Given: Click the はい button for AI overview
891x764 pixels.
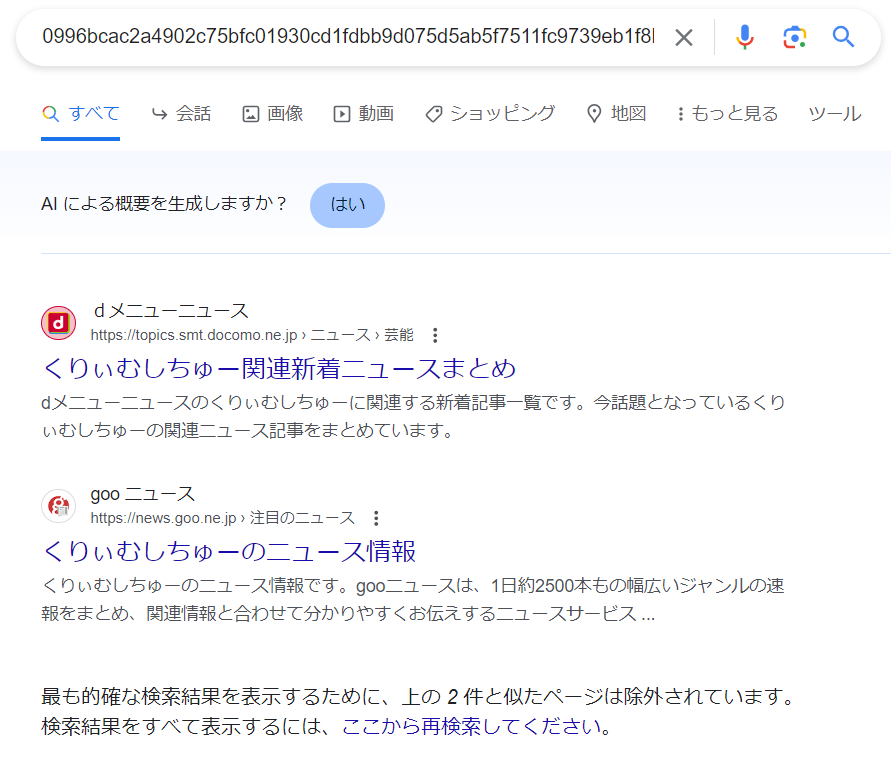Looking at the screenshot, I should [347, 205].
